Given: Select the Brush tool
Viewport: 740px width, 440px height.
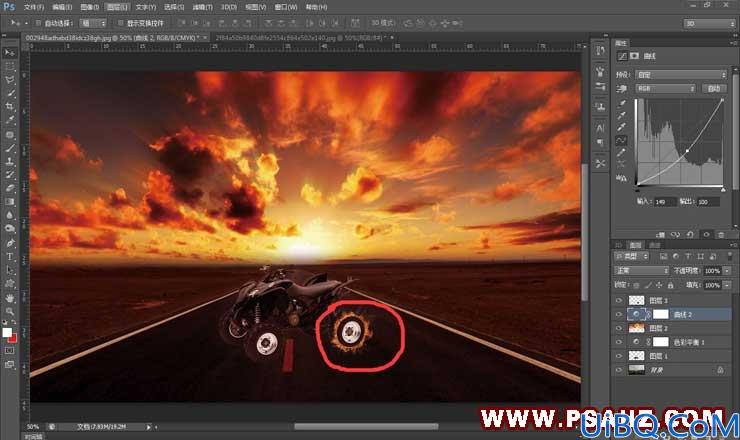Looking at the screenshot, I should point(9,148).
